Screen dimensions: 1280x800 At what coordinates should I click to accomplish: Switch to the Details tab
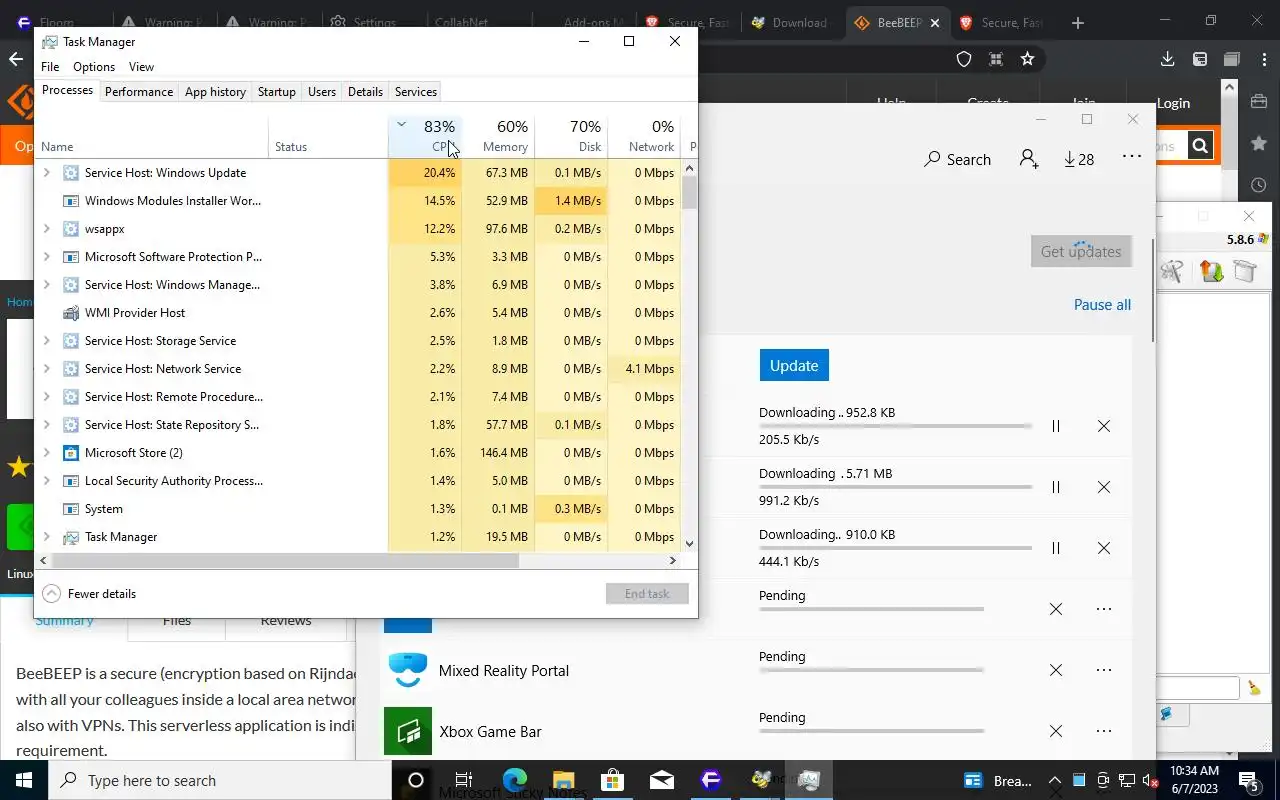coord(365,92)
